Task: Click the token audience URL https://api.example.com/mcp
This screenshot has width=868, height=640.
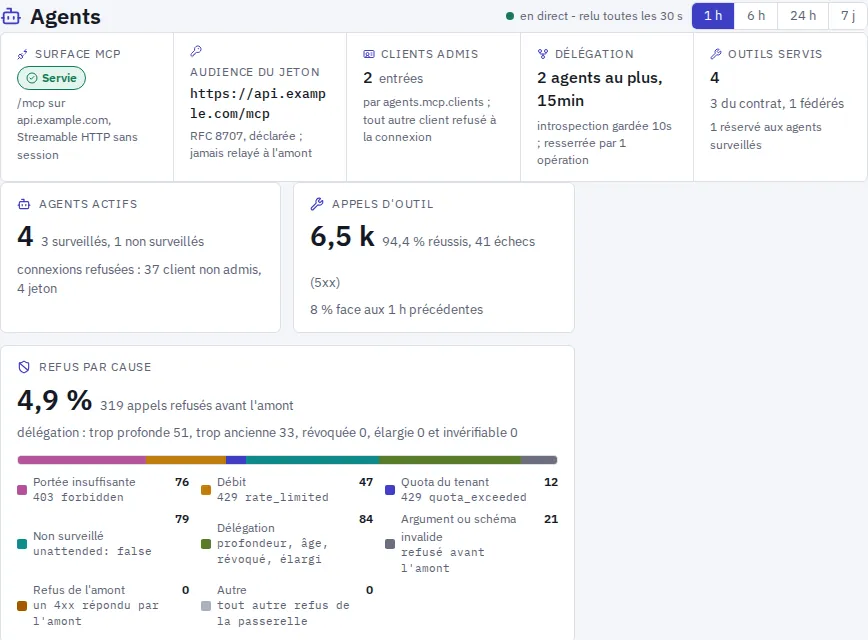Action: (258, 104)
